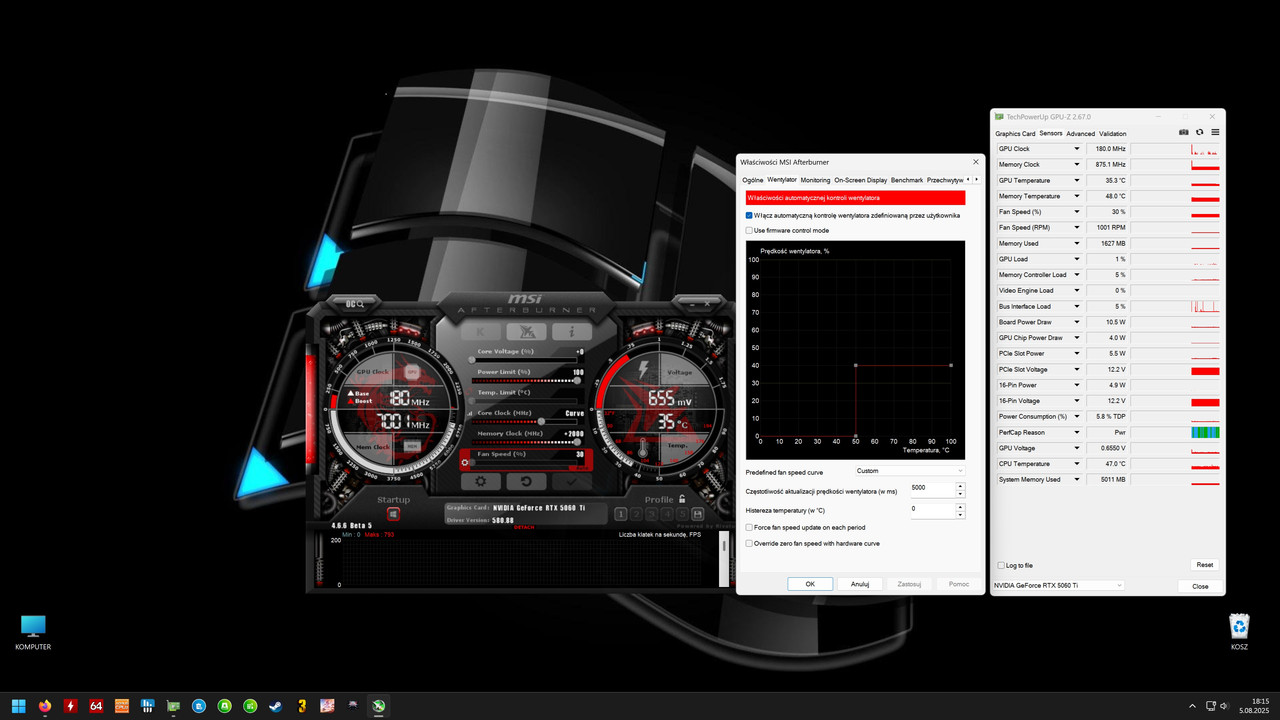Open GPU-Z Graphics Card tab
The width and height of the screenshot is (1280, 720).
click(x=1015, y=133)
